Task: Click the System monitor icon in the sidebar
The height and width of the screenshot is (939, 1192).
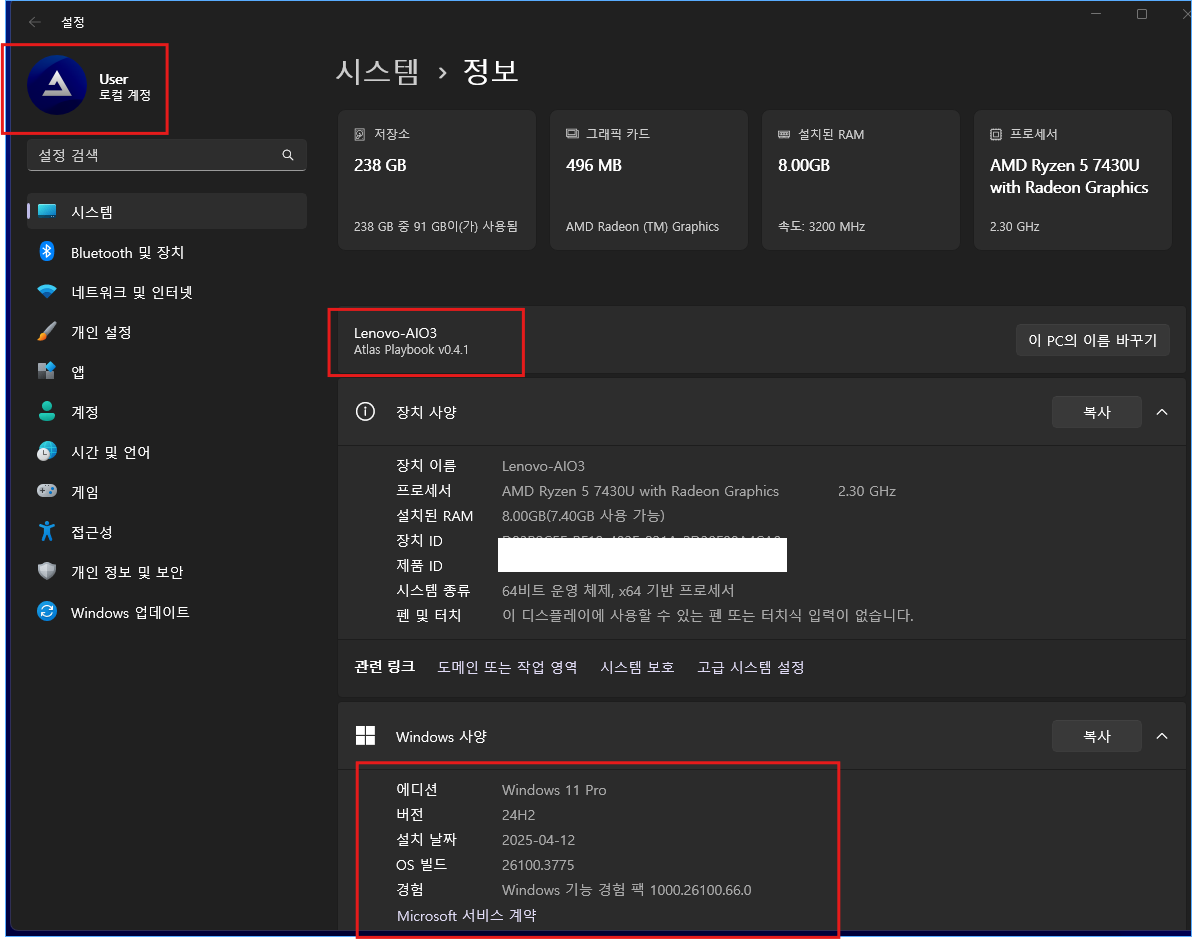Action: [x=47, y=211]
